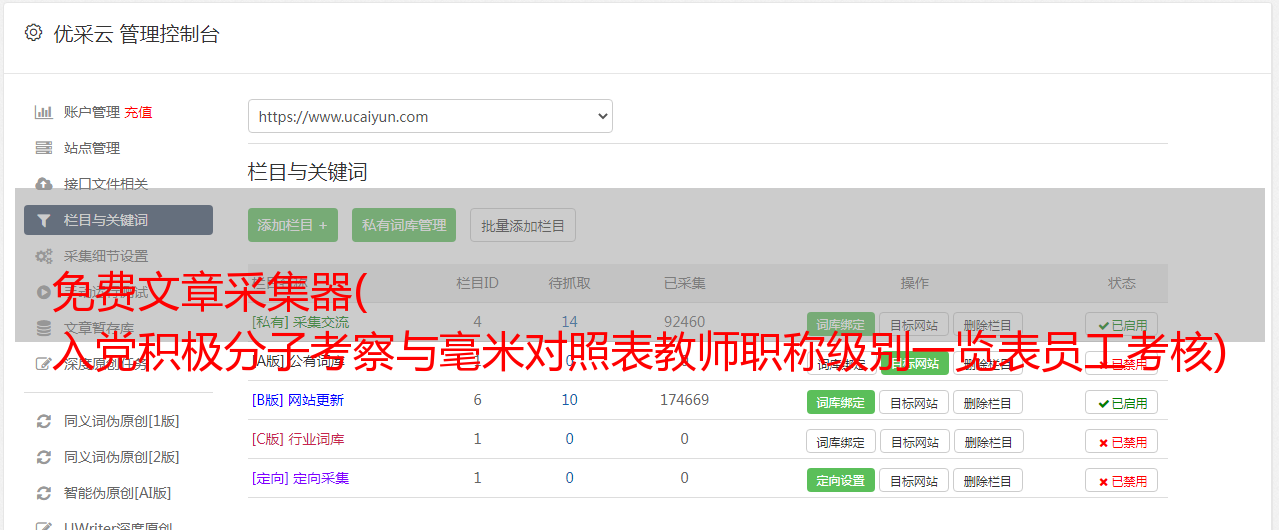Click pending count 10 in 网站更新 row
1279x530 pixels.
(x=569, y=400)
